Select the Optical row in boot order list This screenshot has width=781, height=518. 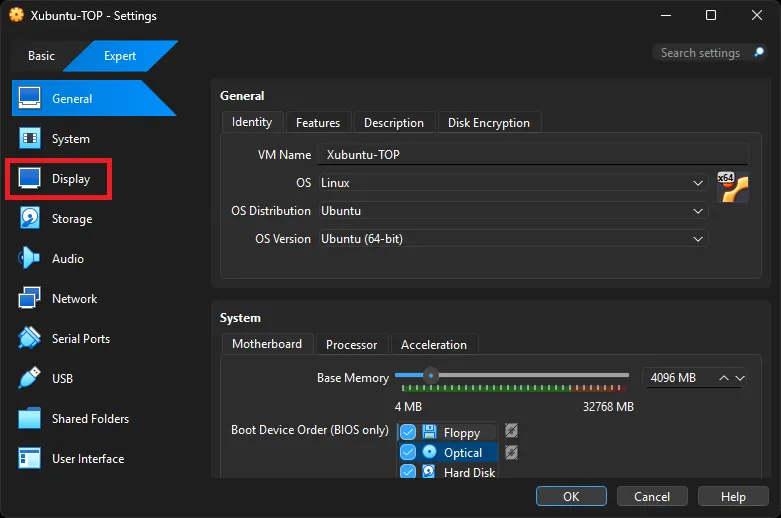[448, 452]
